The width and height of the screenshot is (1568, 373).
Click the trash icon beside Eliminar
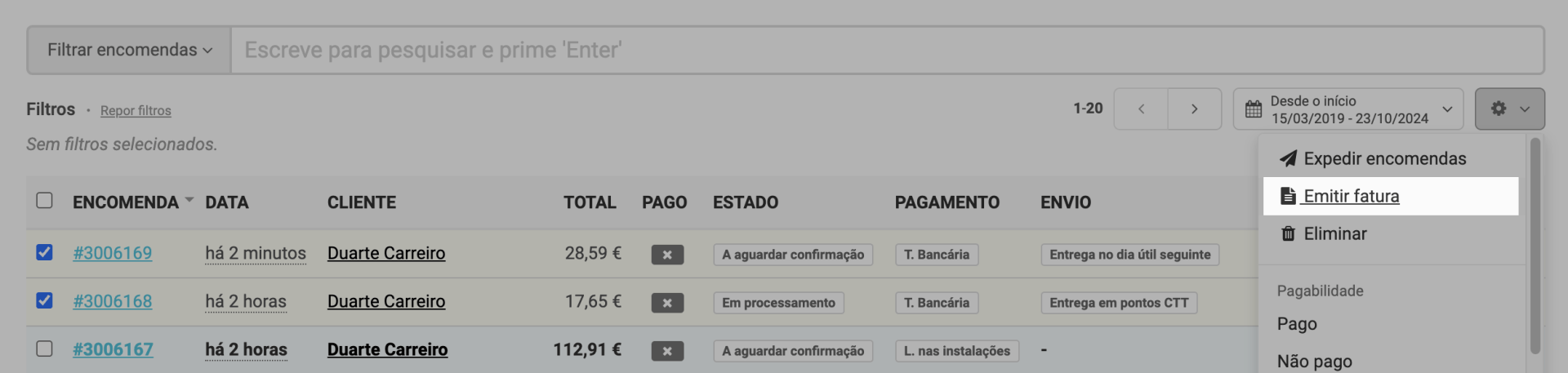[x=1288, y=234]
